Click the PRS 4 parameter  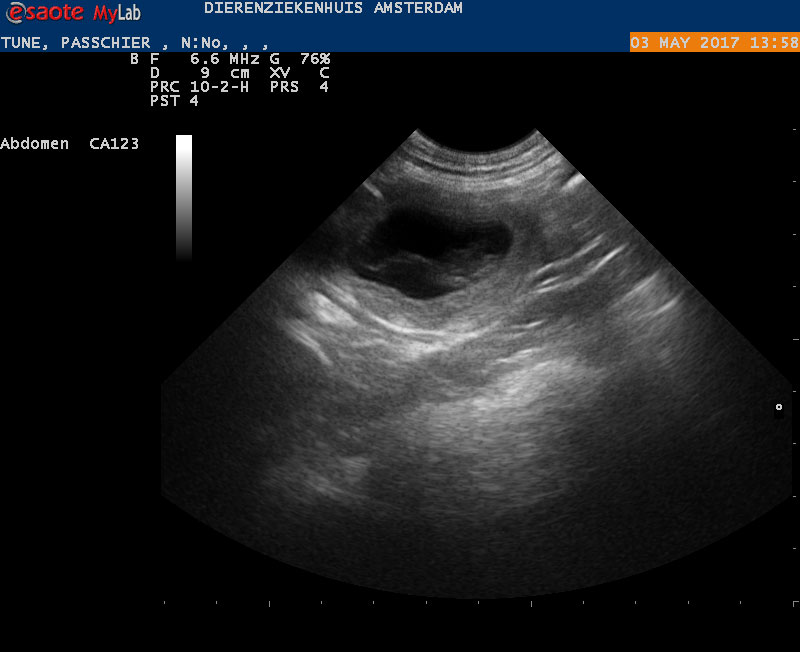coord(299,87)
